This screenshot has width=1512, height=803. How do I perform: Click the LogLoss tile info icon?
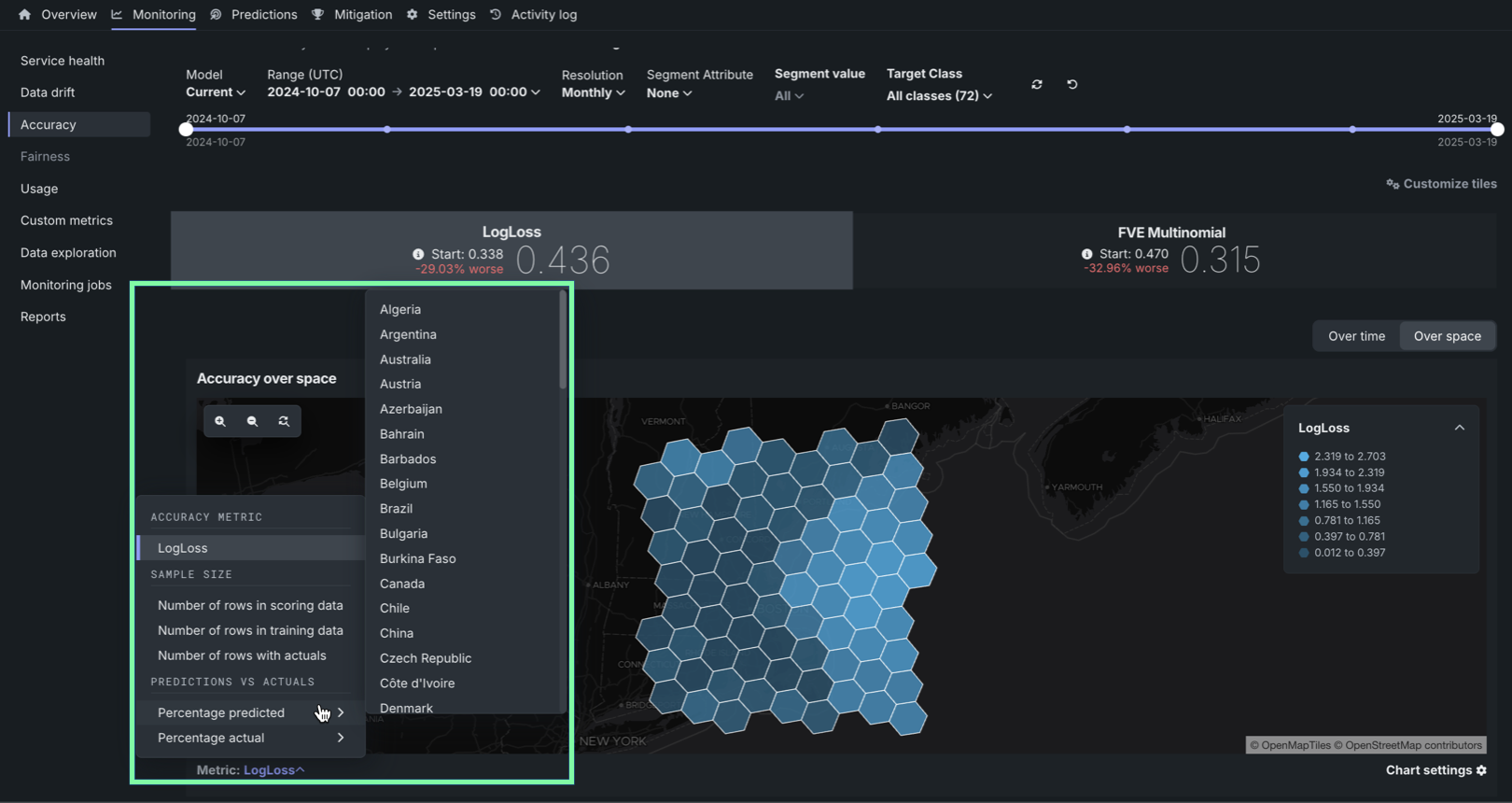point(418,254)
